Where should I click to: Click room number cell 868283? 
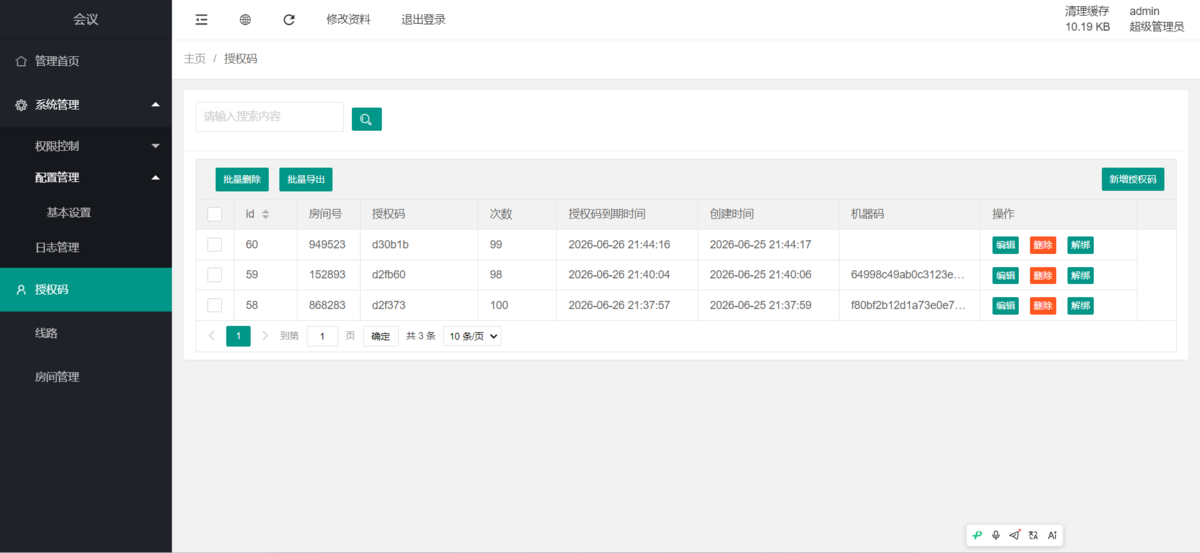pos(327,305)
